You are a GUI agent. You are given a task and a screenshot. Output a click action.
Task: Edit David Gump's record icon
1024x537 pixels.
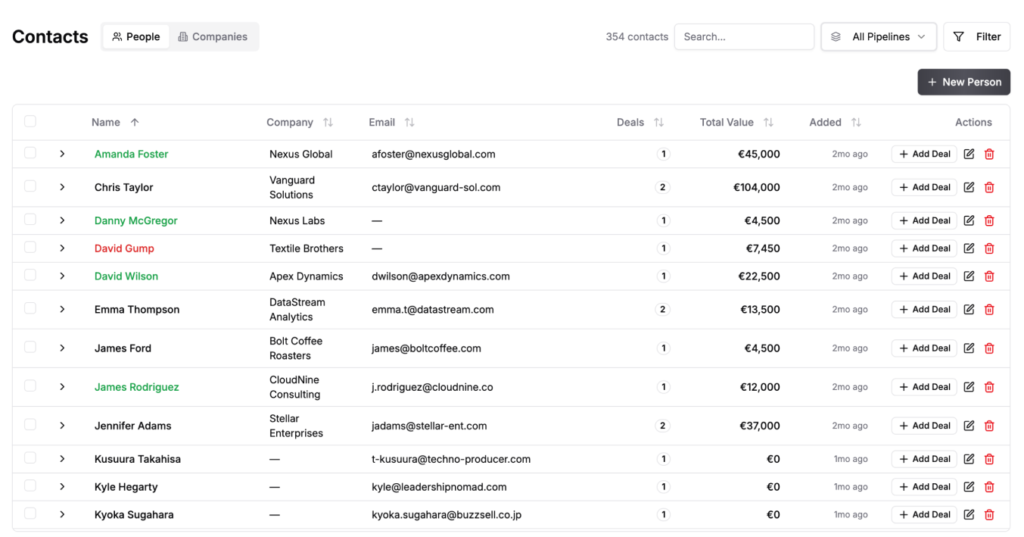pyautogui.click(x=969, y=248)
